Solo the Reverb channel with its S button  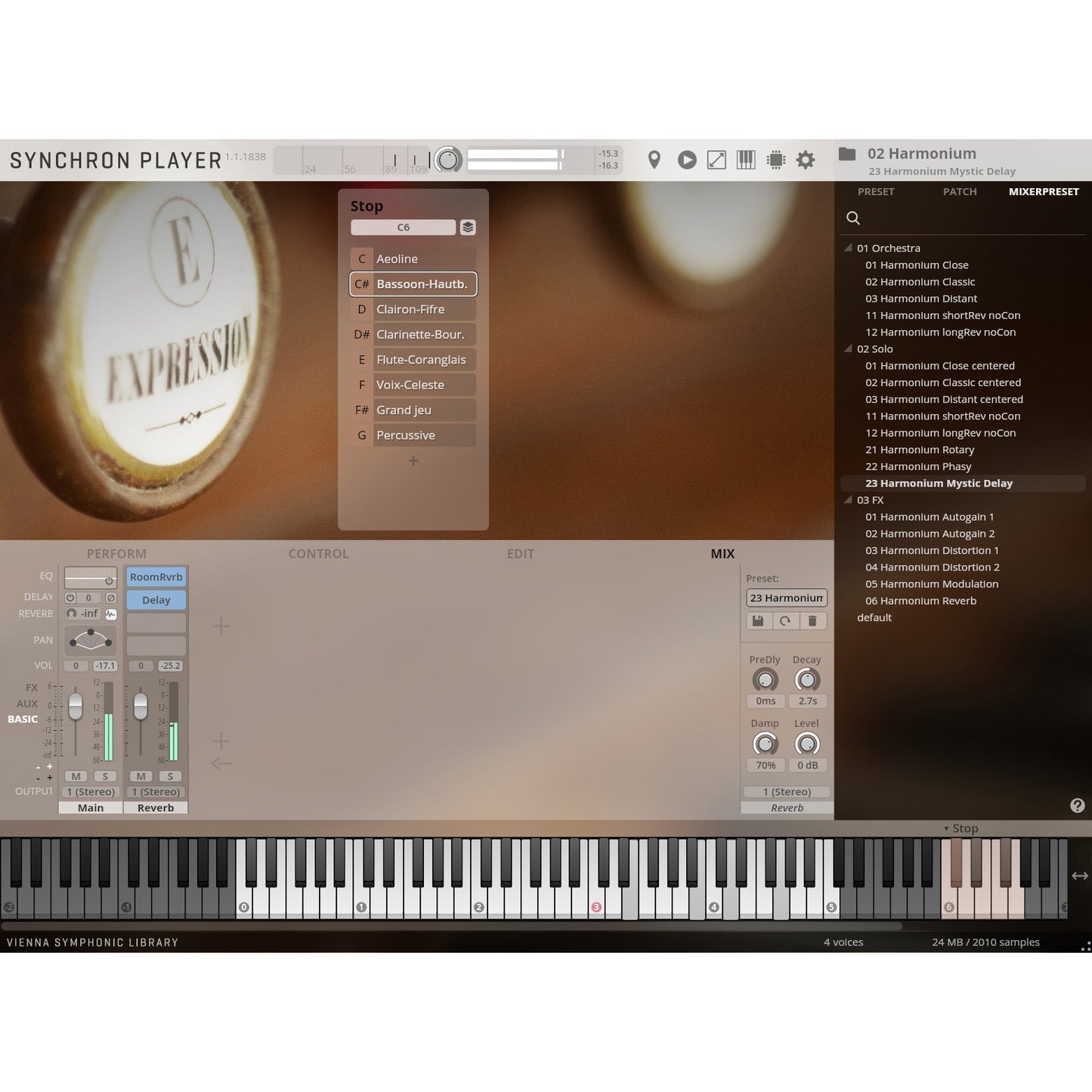(x=171, y=776)
